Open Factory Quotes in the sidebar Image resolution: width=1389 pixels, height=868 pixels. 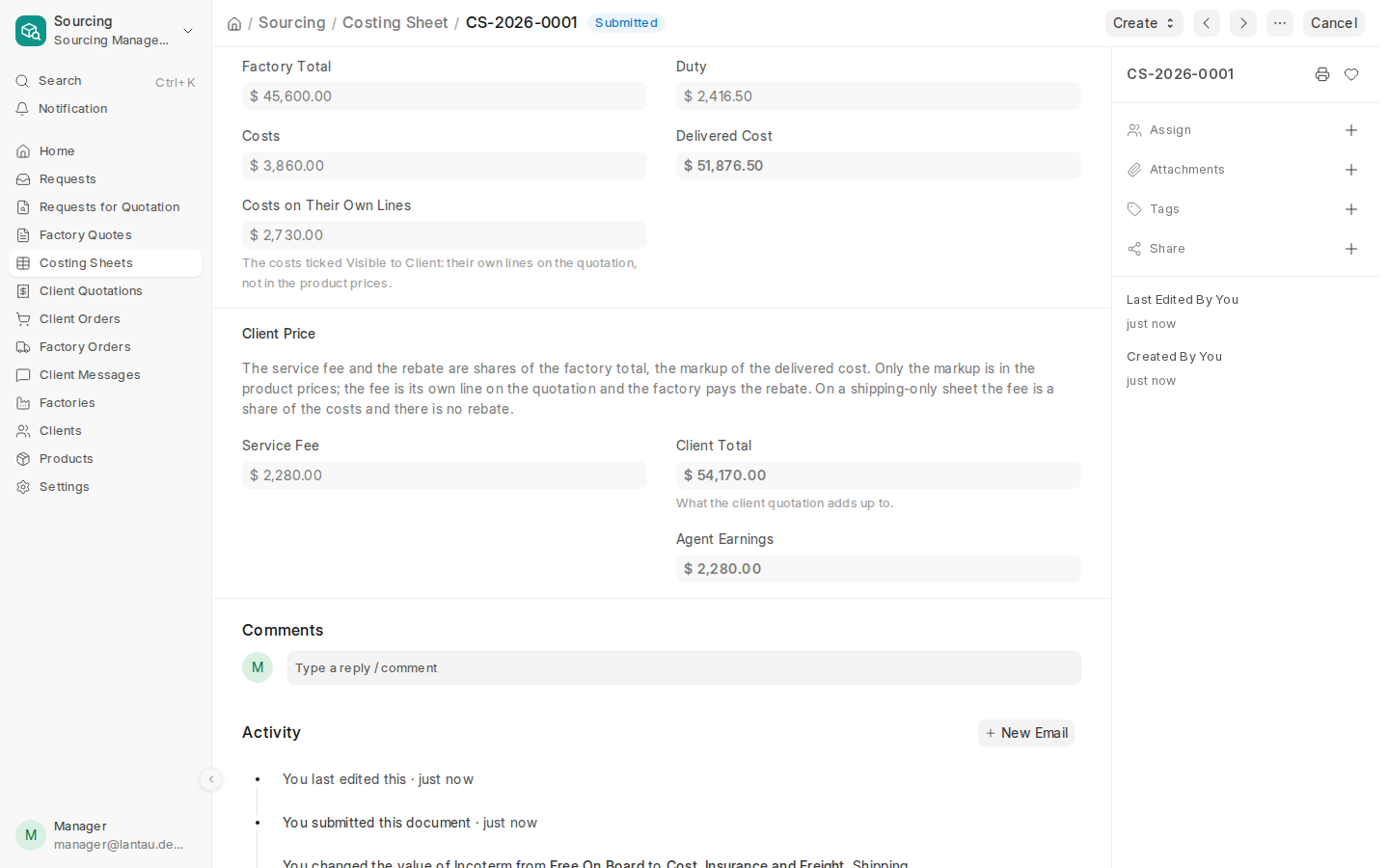click(x=106, y=235)
